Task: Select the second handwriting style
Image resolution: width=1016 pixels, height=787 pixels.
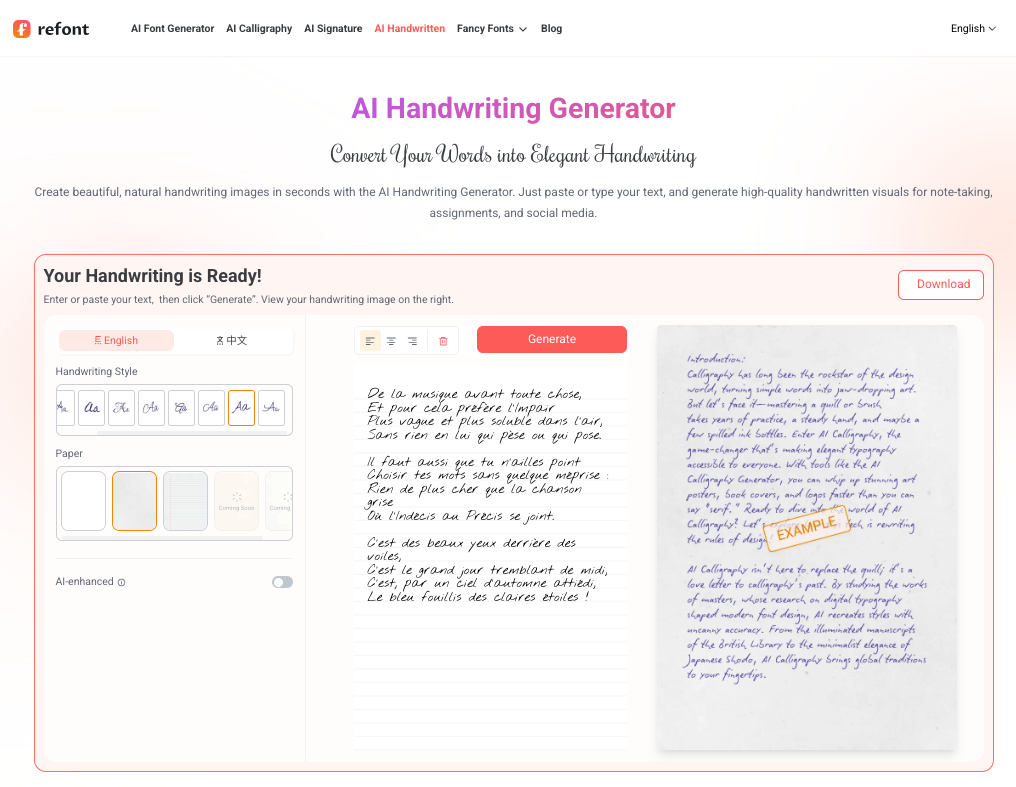Action: (x=92, y=408)
